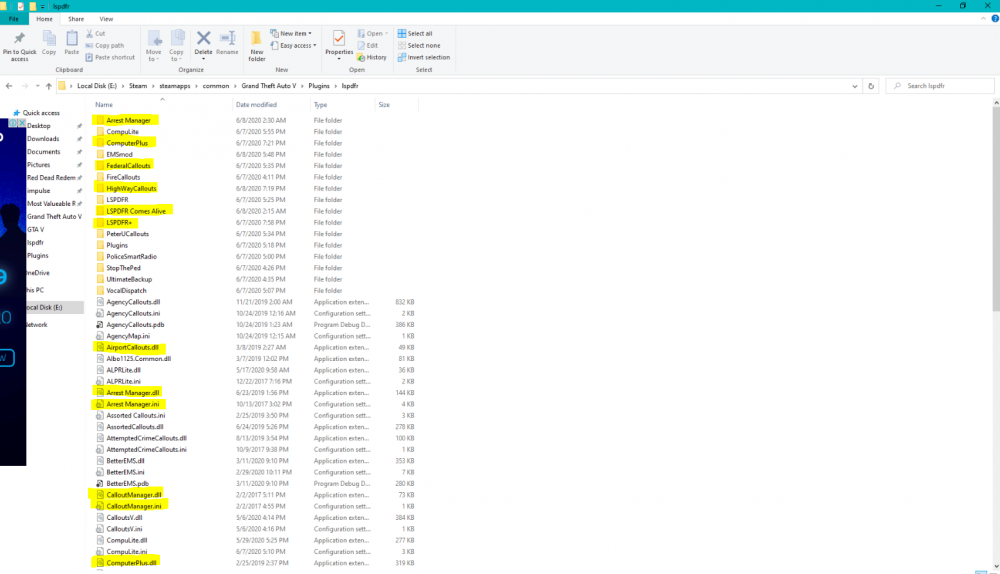Select the UltimateBackup folder
This screenshot has height=574, width=1000.
[x=129, y=279]
